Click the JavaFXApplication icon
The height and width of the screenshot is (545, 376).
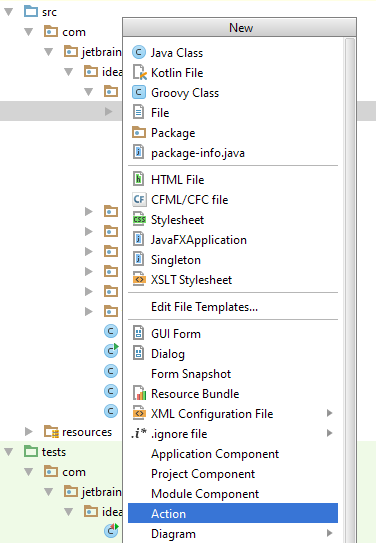139,239
